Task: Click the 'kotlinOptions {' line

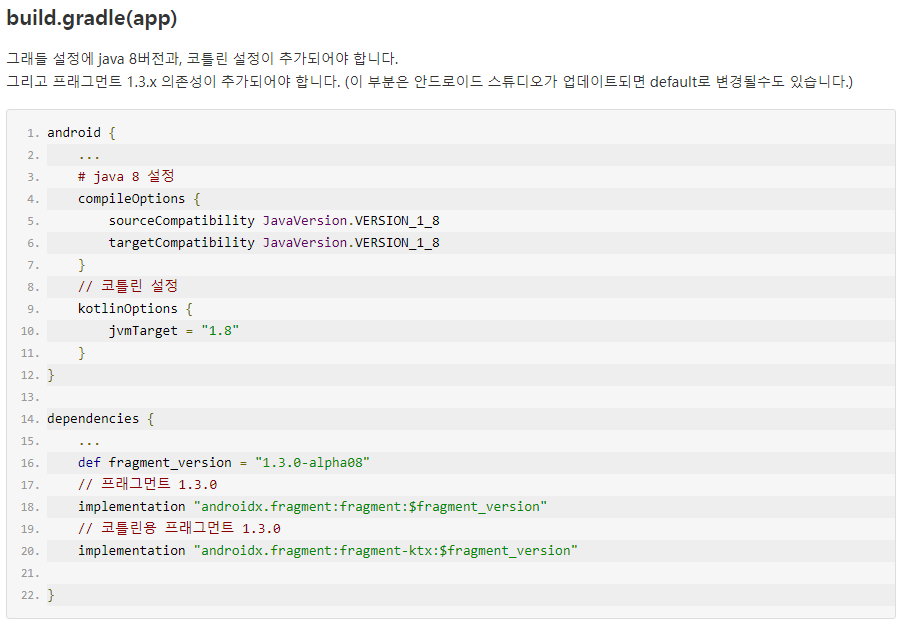Action: pyautogui.click(x=135, y=309)
